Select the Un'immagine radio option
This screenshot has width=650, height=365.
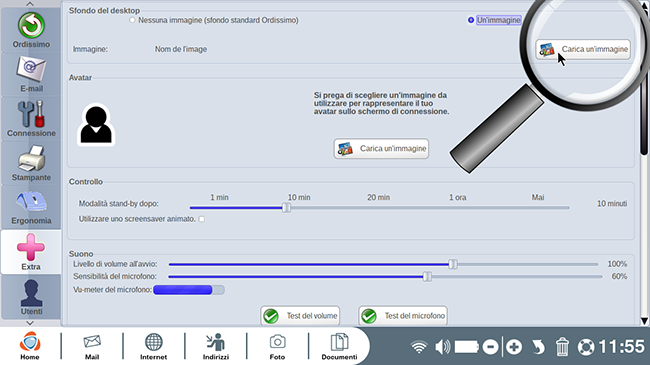click(x=471, y=20)
